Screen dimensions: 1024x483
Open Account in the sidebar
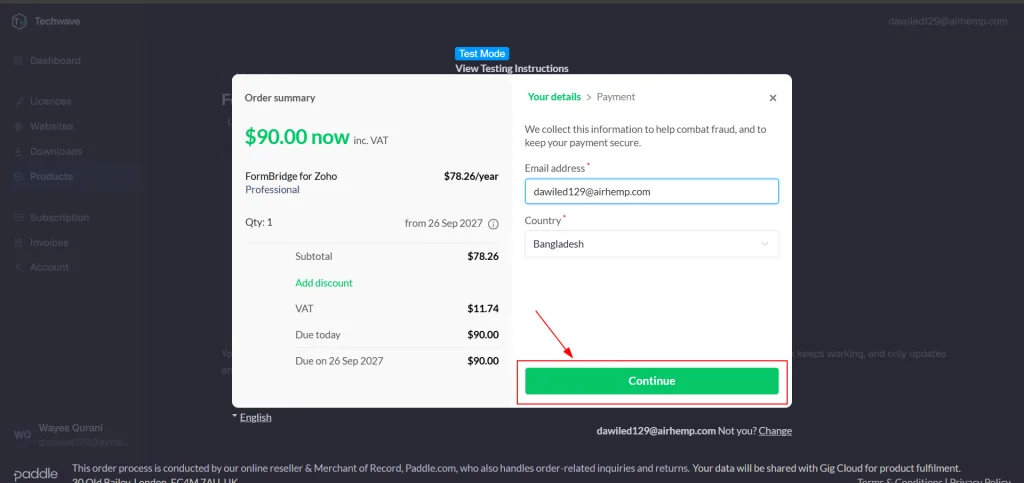coord(49,267)
